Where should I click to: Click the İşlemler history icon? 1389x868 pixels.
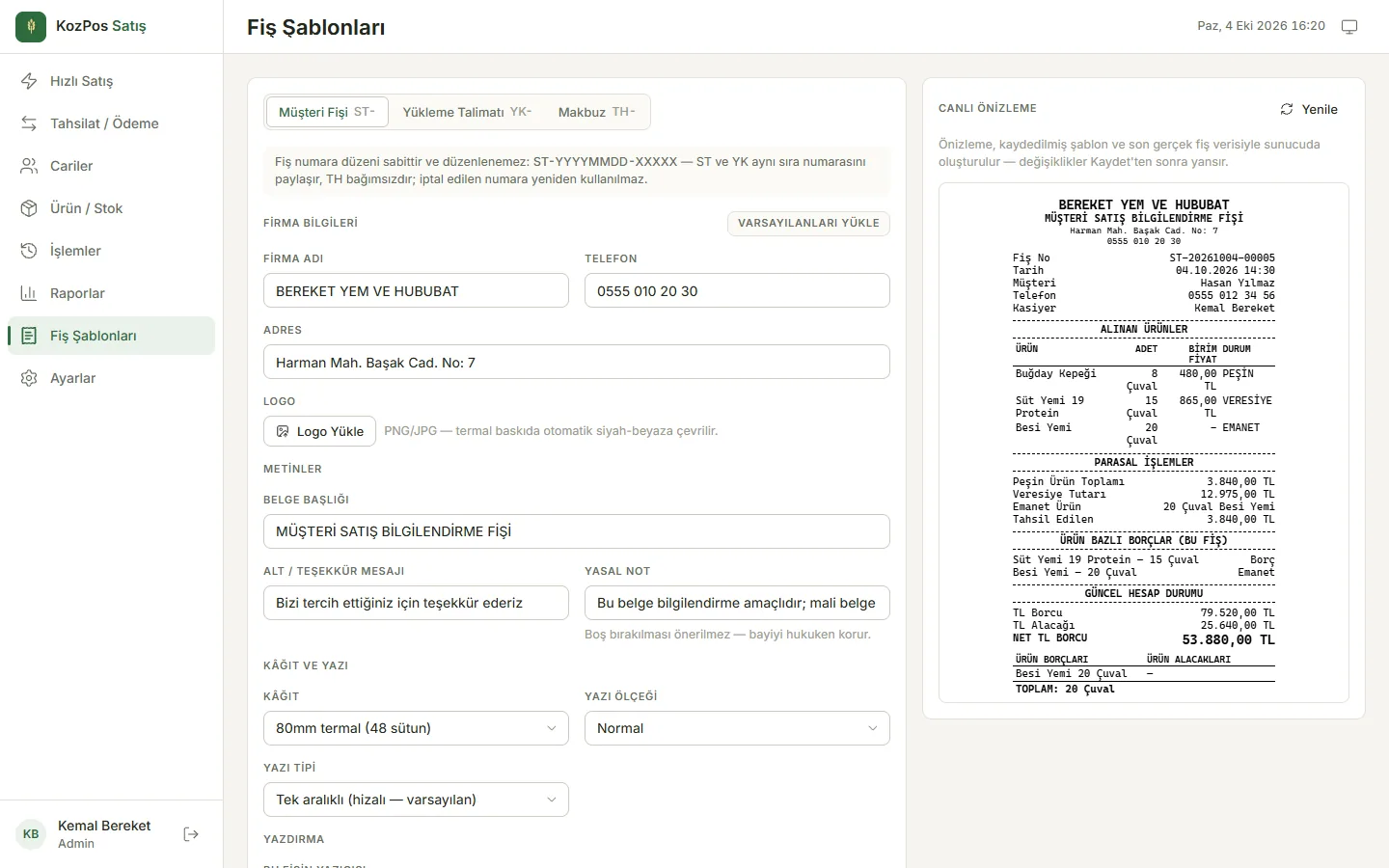pyautogui.click(x=30, y=251)
